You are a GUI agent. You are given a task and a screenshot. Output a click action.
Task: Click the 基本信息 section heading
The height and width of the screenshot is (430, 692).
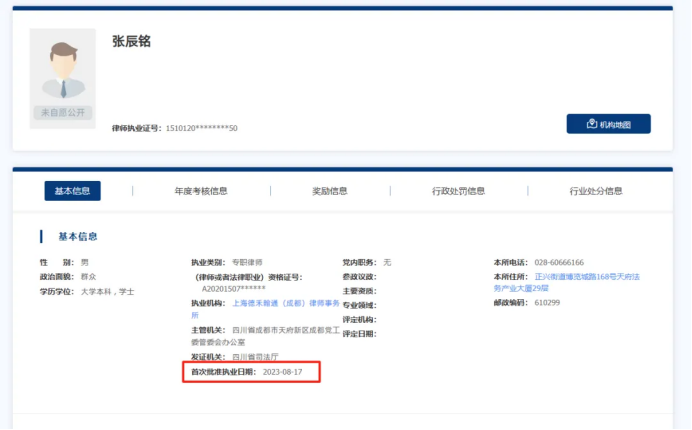tap(78, 237)
